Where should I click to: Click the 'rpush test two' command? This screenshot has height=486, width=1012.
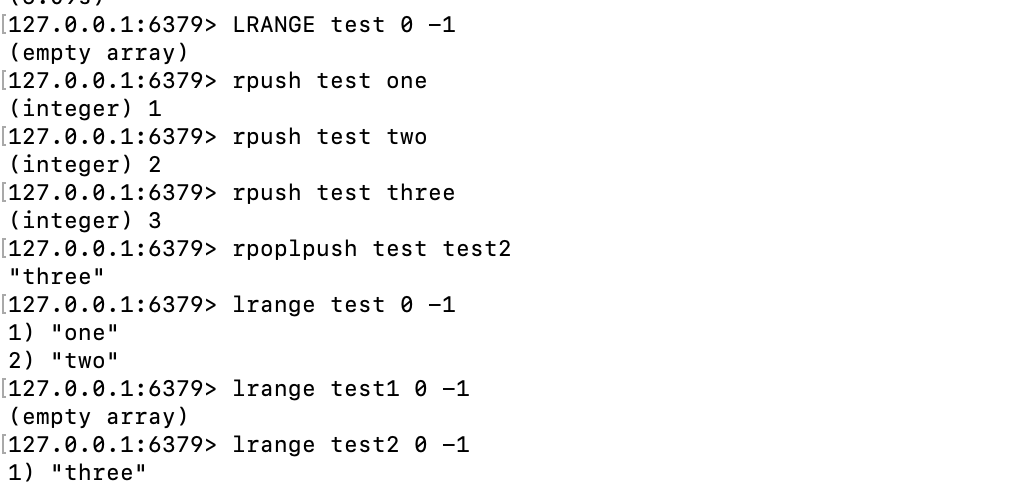(x=330, y=137)
